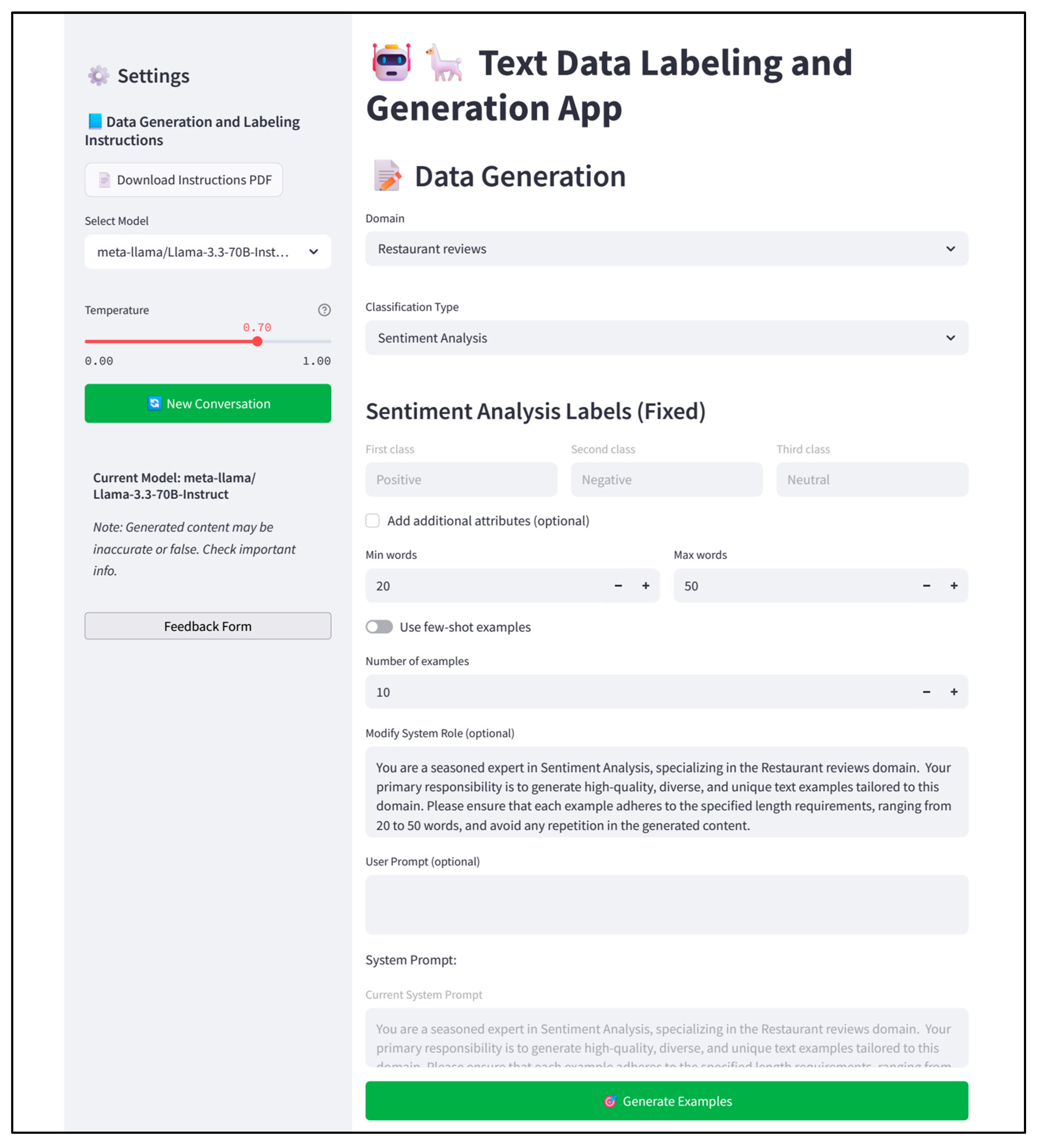
Task: Open the Feedback Form
Action: coord(208,626)
